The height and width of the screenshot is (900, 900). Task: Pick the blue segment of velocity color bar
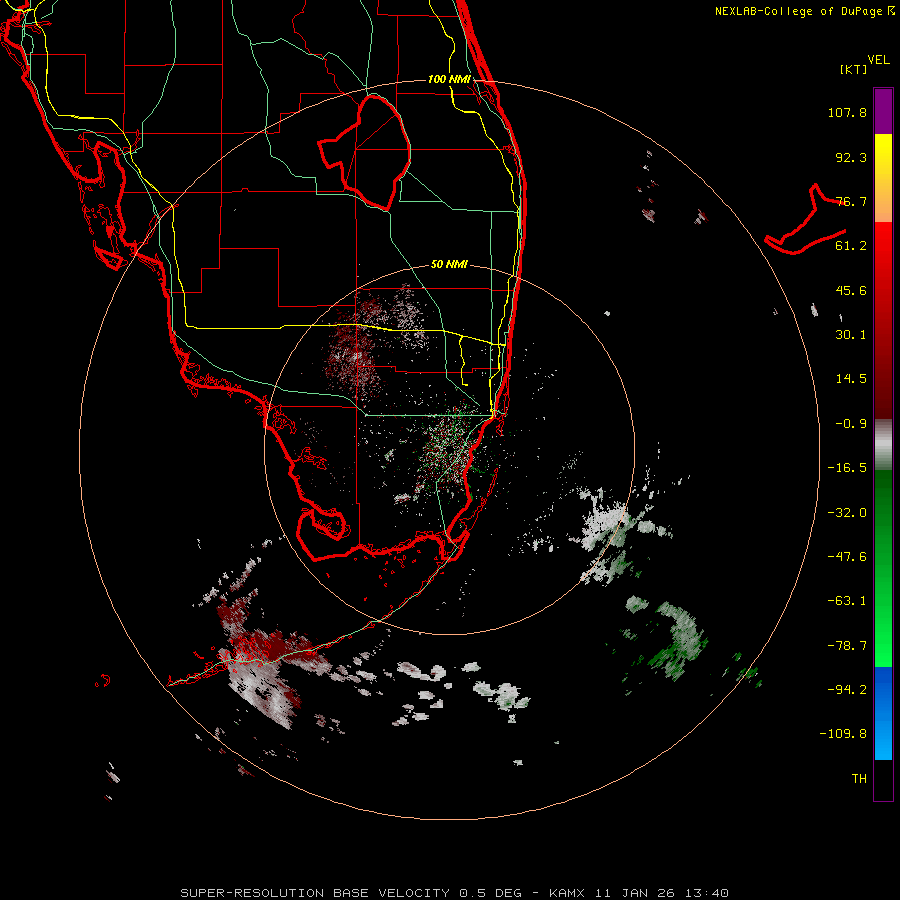click(x=883, y=713)
